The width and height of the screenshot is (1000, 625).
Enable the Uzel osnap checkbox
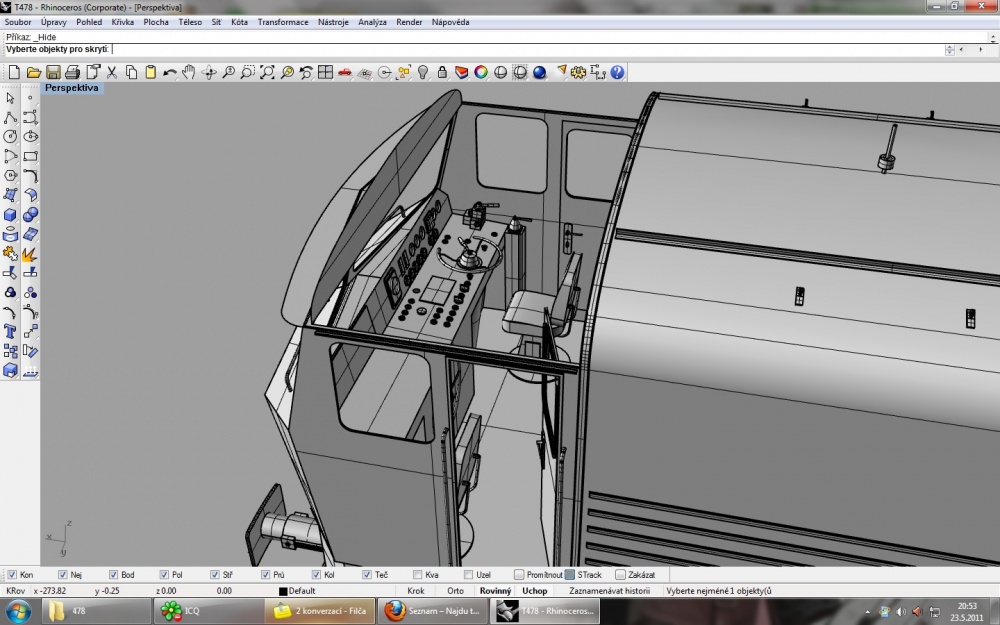469,575
